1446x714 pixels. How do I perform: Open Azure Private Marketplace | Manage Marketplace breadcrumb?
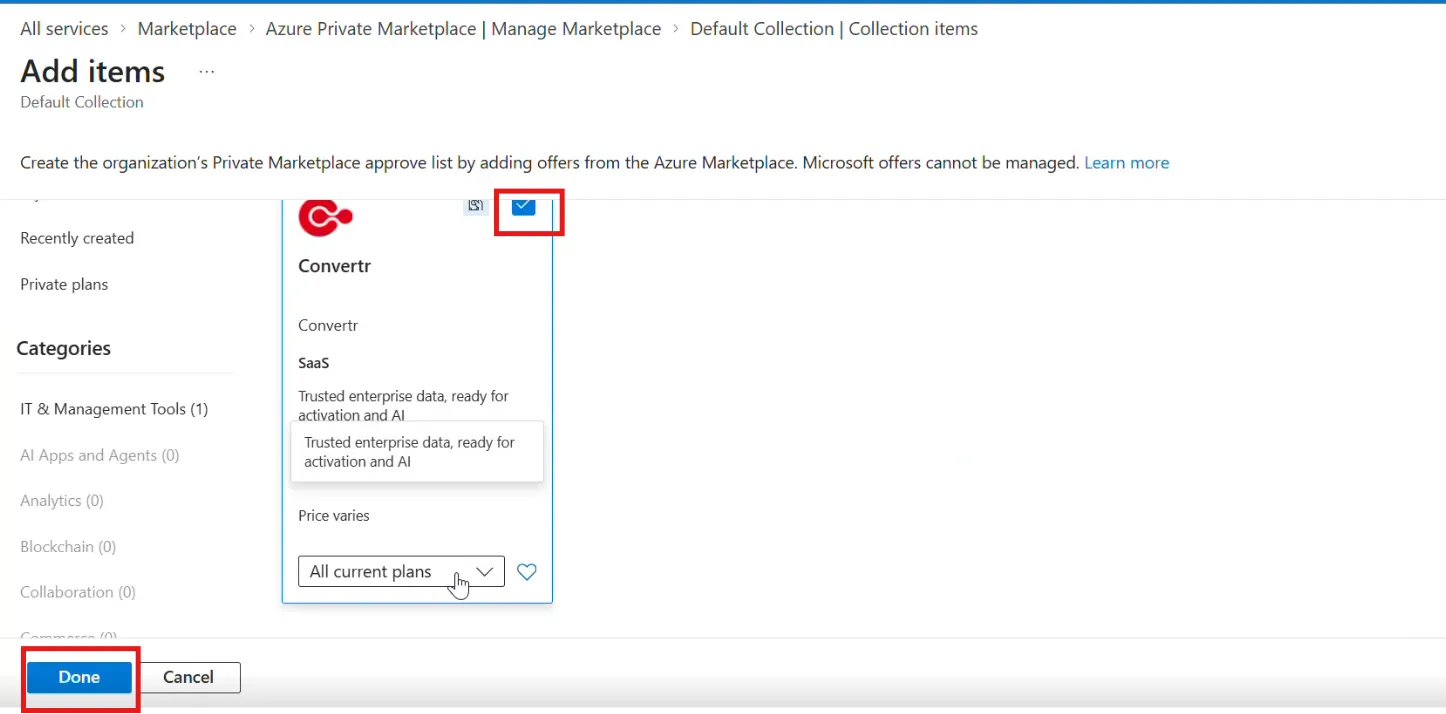click(x=463, y=29)
